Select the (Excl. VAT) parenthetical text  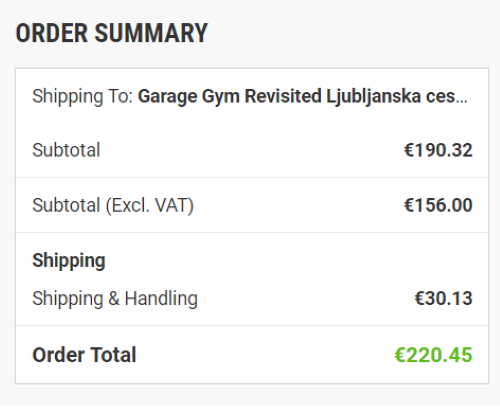click(x=150, y=205)
